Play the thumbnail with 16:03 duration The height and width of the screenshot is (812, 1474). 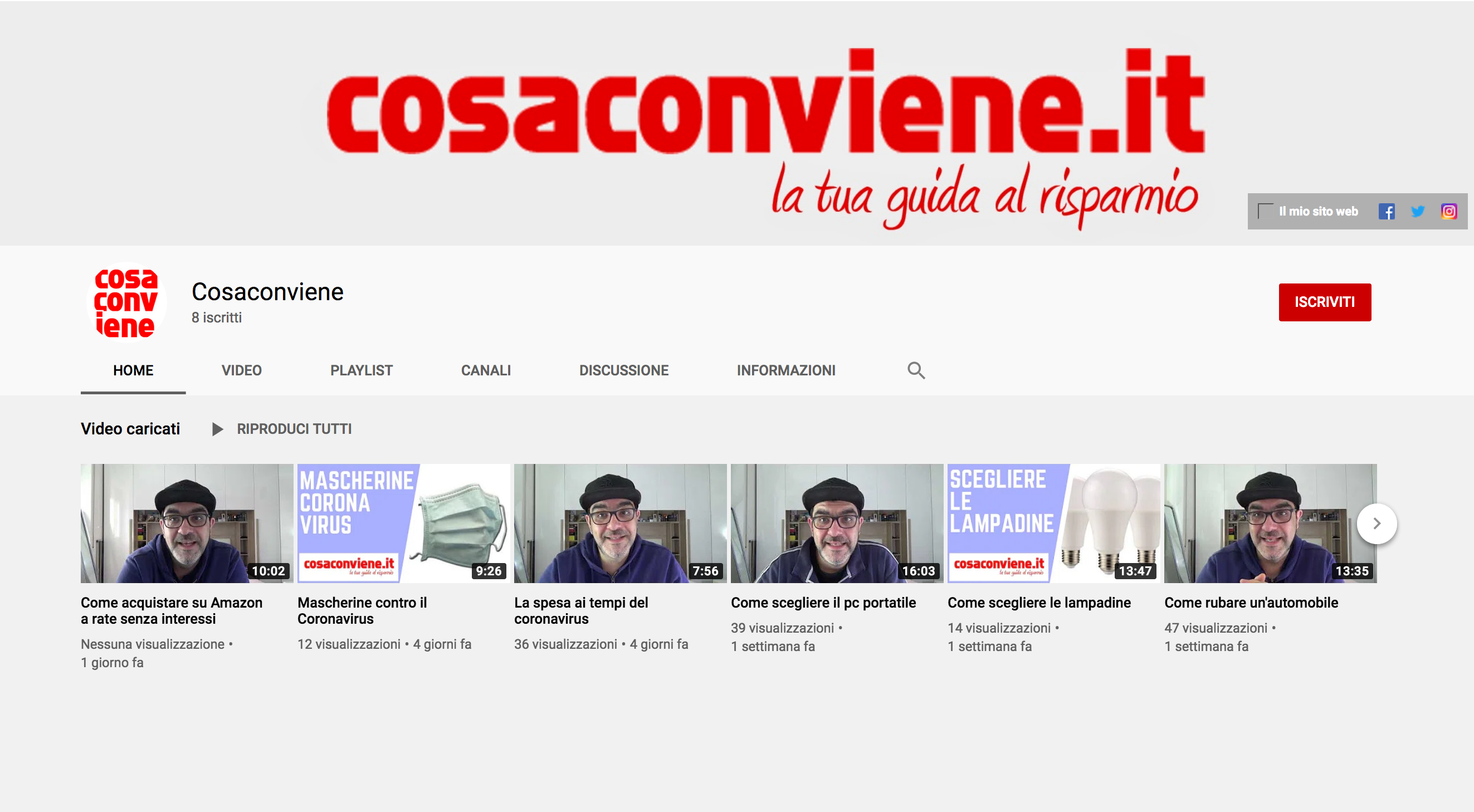click(x=837, y=524)
